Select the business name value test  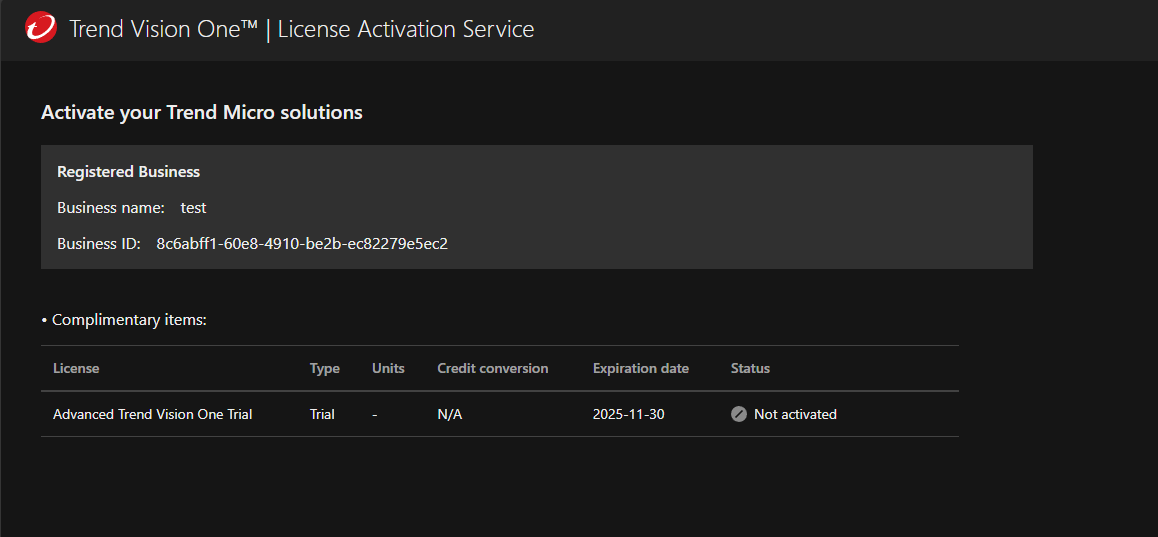[x=193, y=208]
